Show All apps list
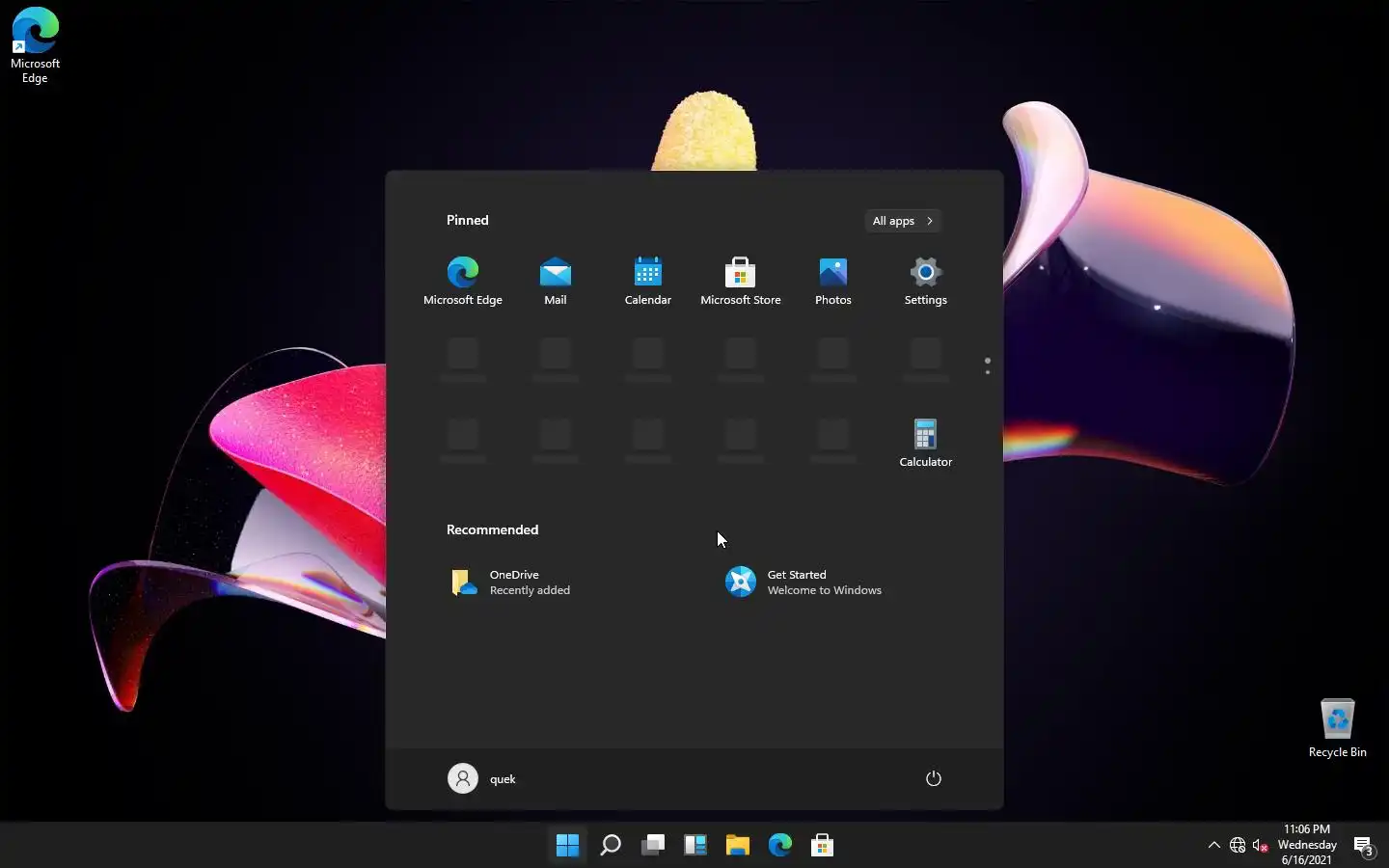This screenshot has width=1389, height=868. click(903, 221)
